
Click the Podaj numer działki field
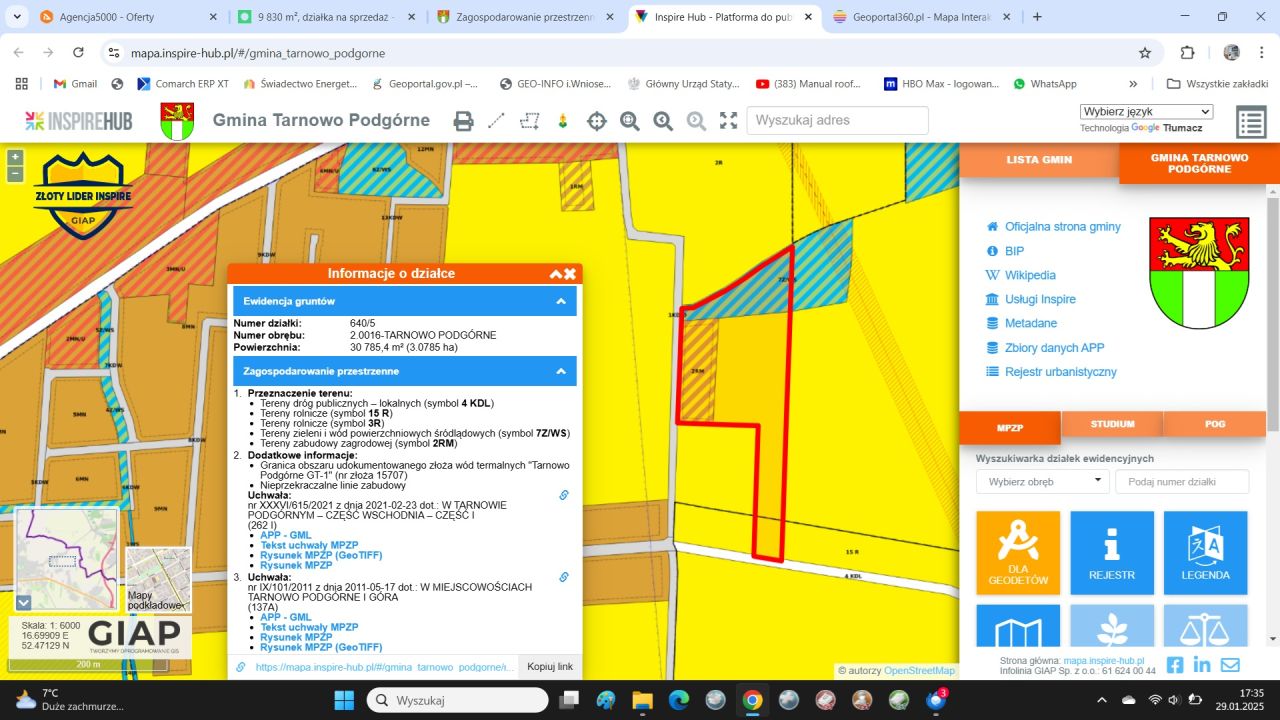(x=1182, y=481)
